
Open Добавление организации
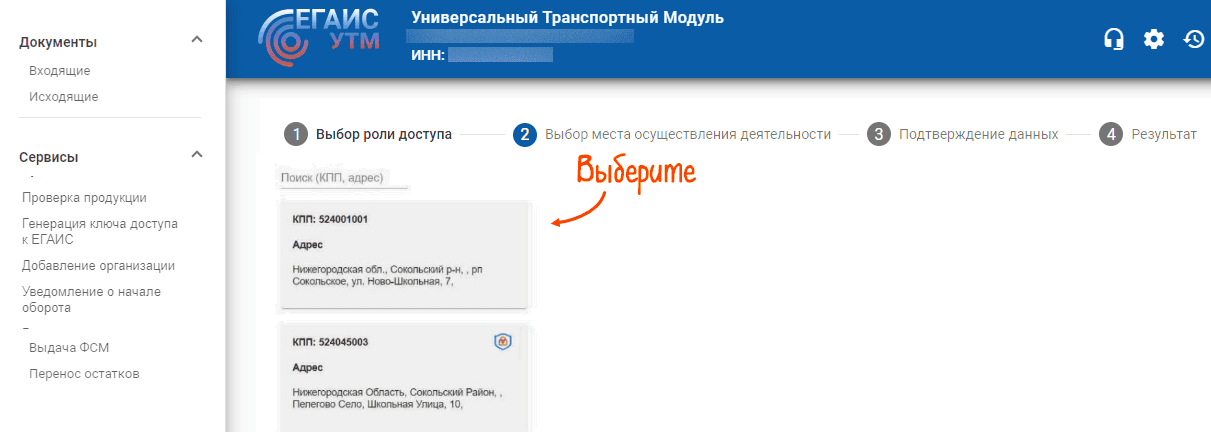point(98,266)
